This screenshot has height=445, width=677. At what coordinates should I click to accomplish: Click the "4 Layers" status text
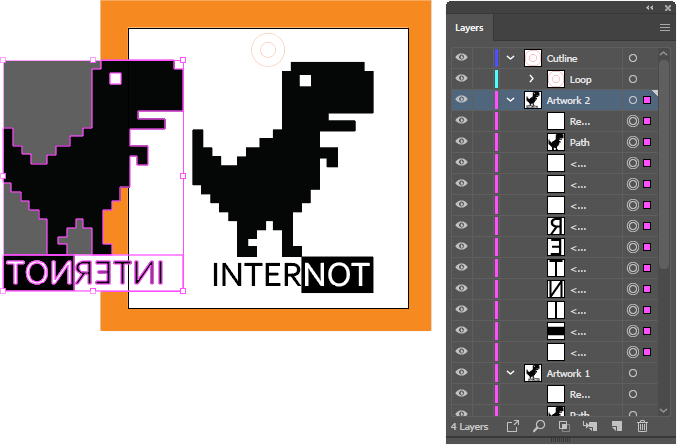pyautogui.click(x=469, y=427)
